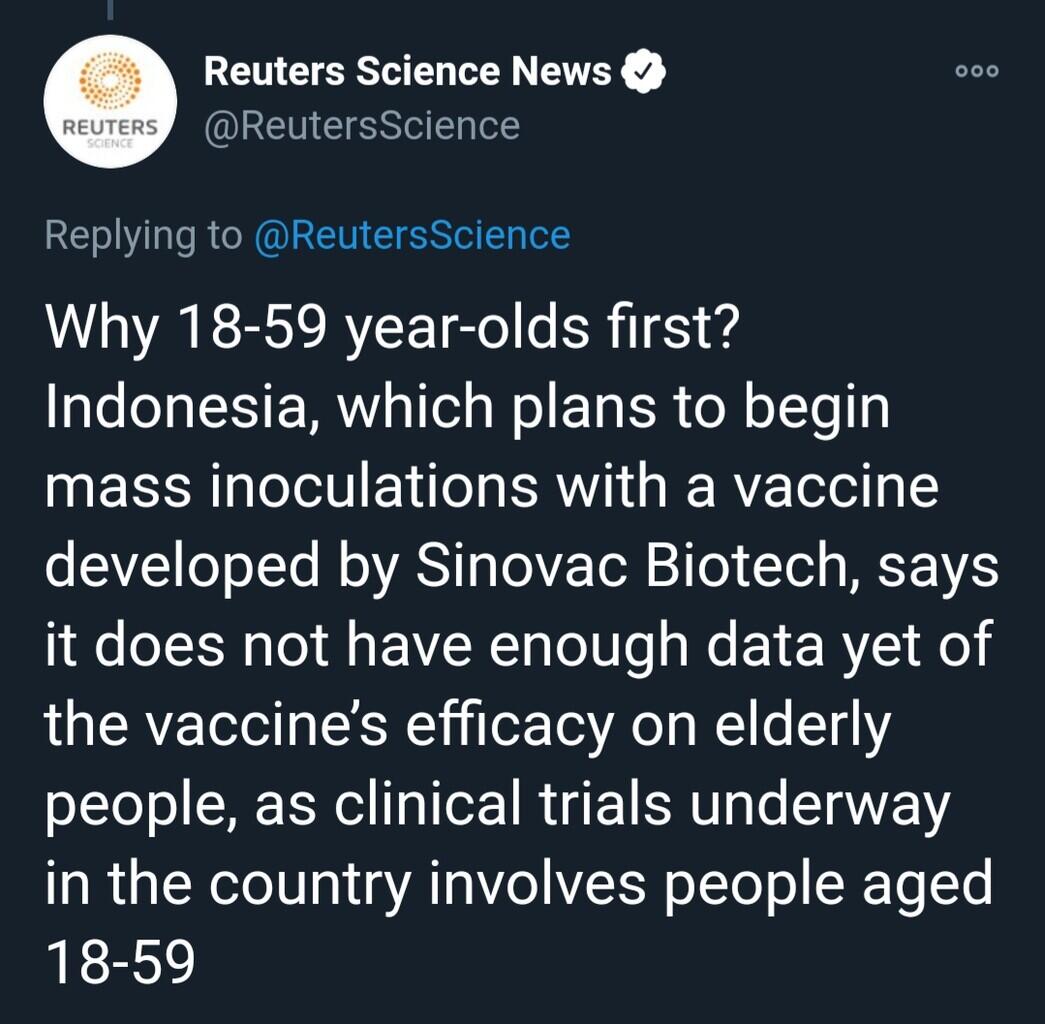Viewport: 1045px width, 1024px height.
Task: Click the word 'efficacy' in the tweet
Action: [x=510, y=727]
